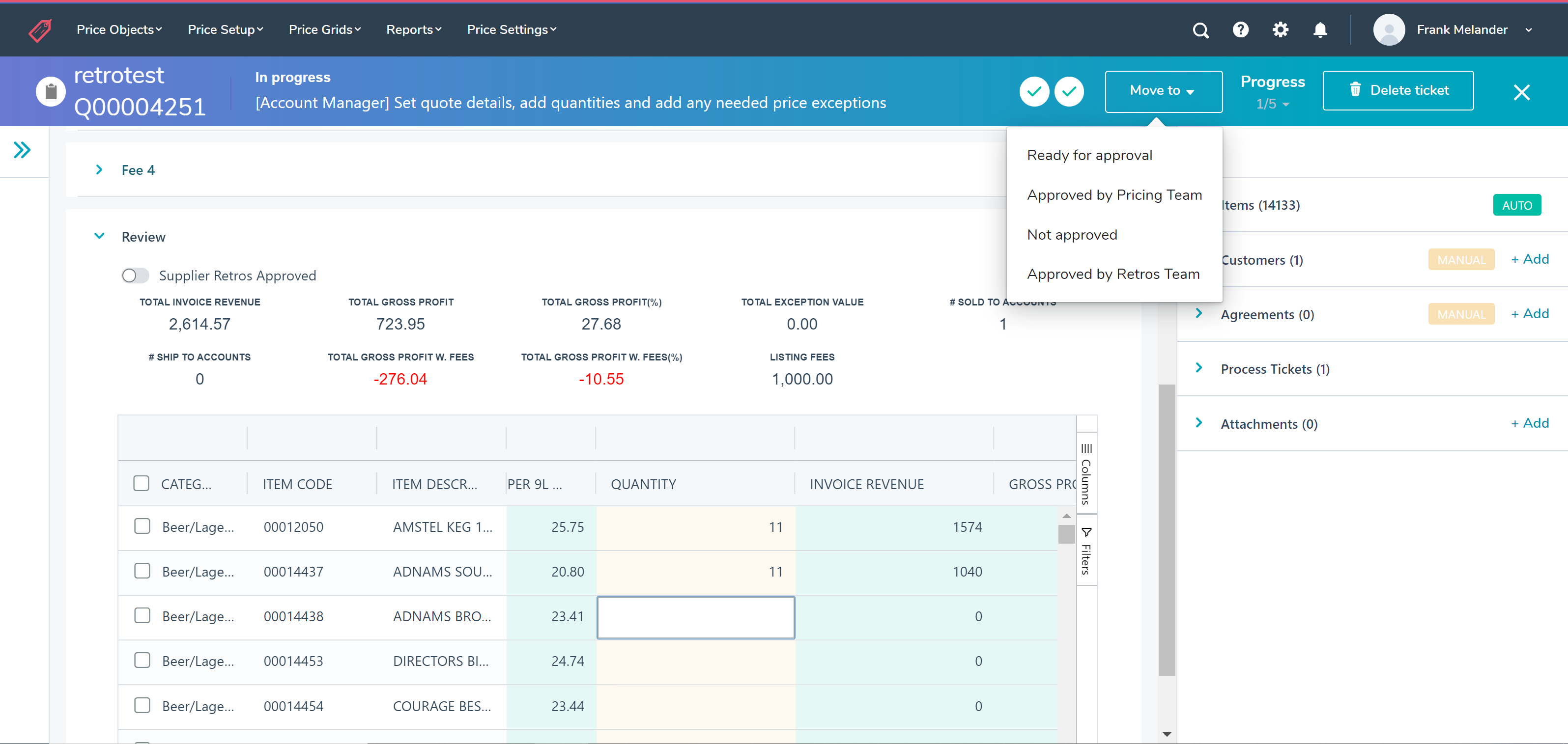
Task: Tick the select-all header checkbox
Action: pyautogui.click(x=141, y=484)
